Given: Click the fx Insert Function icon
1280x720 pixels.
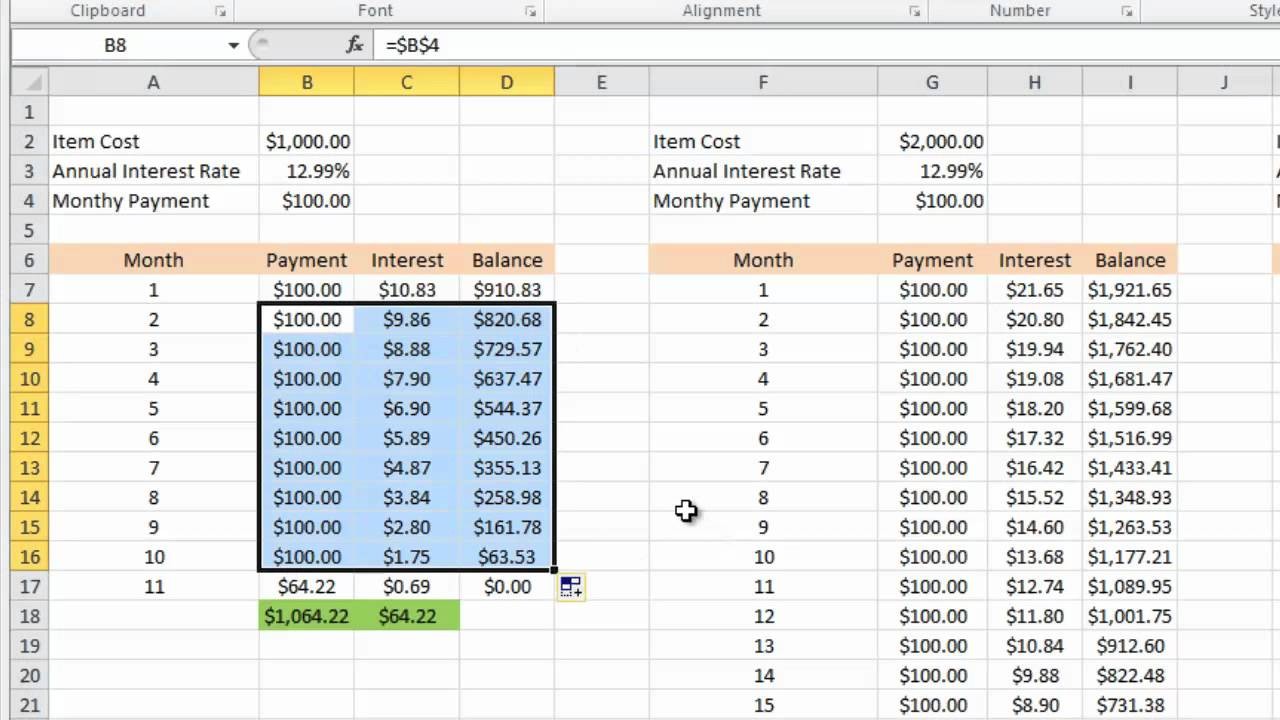Looking at the screenshot, I should tap(355, 45).
